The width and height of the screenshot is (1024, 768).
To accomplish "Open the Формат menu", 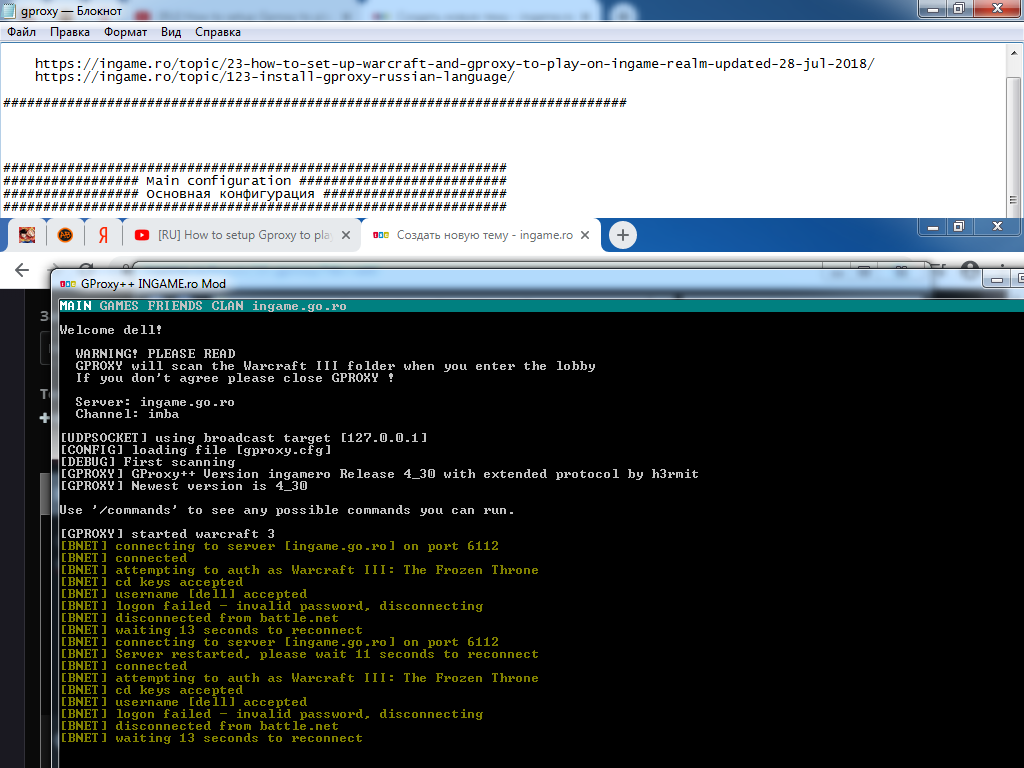I will [125, 32].
